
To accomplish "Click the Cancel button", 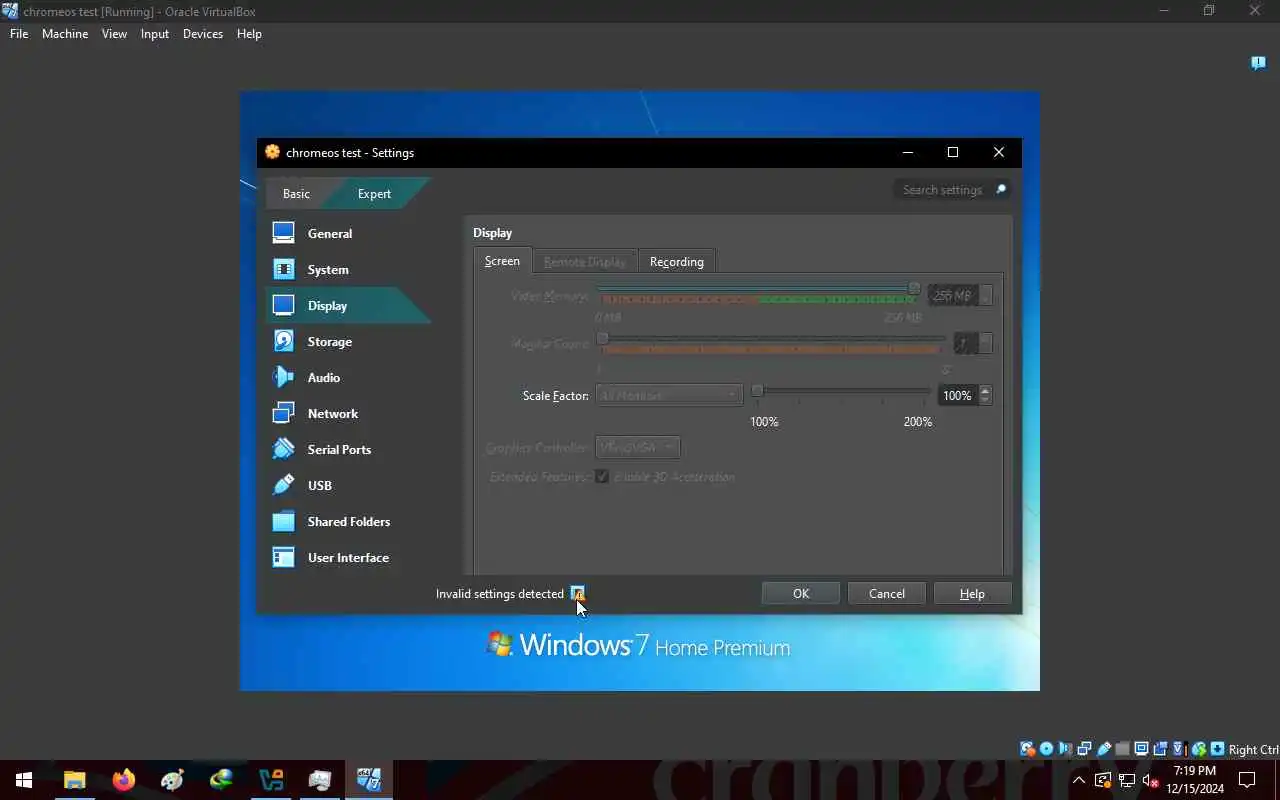I will pos(887,593).
